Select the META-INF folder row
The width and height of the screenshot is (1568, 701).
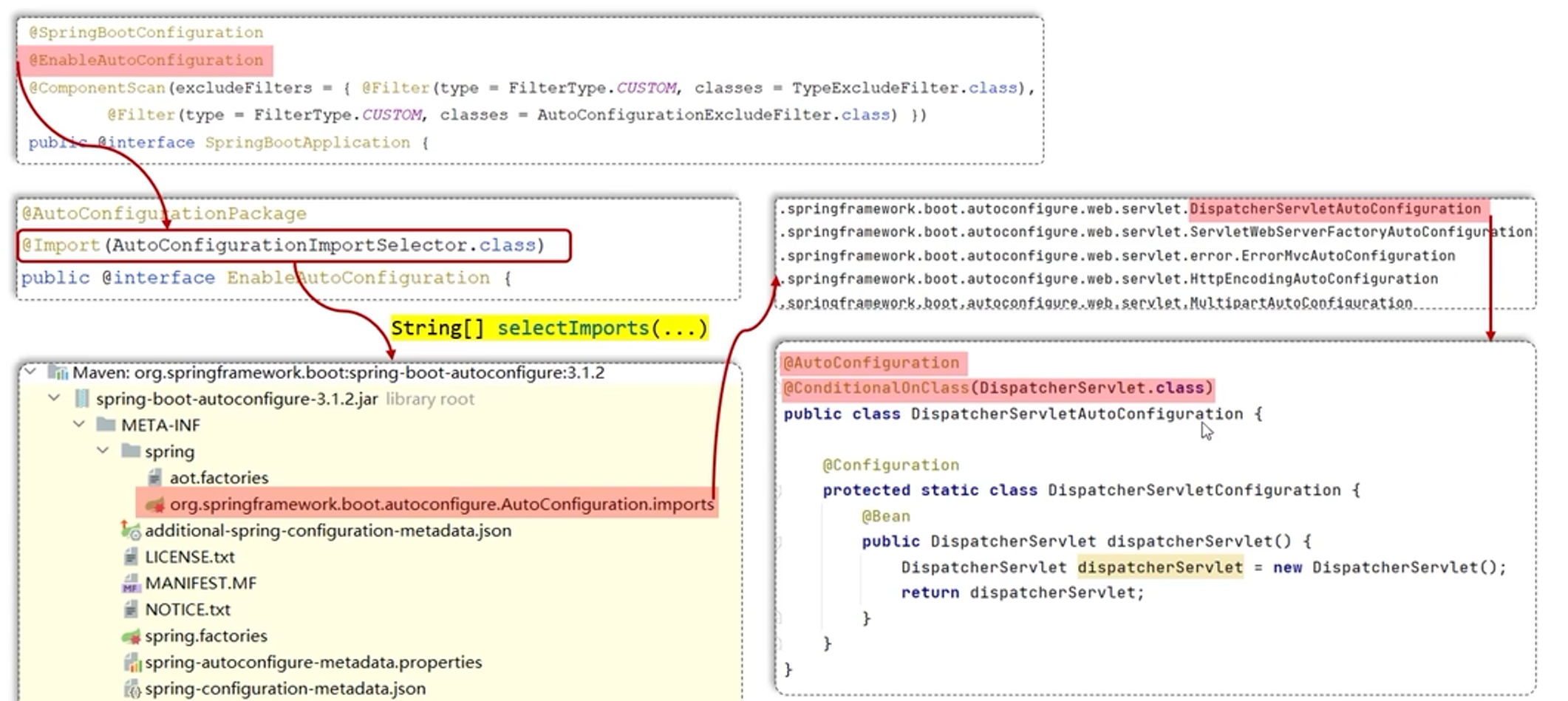pyautogui.click(x=160, y=425)
